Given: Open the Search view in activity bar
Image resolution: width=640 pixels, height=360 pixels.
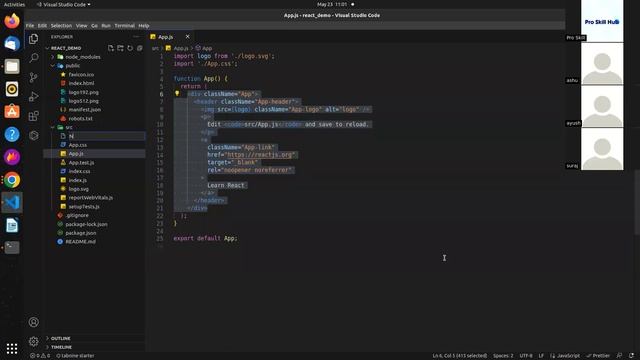Looking at the screenshot, I should [34, 58].
